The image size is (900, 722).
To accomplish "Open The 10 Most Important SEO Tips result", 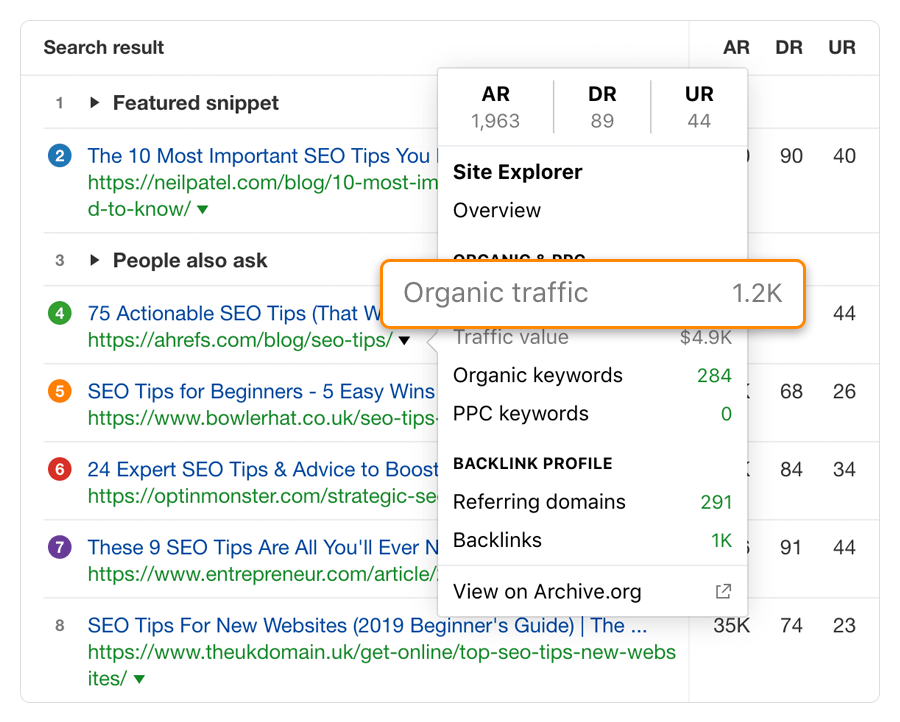I will pyautogui.click(x=263, y=156).
